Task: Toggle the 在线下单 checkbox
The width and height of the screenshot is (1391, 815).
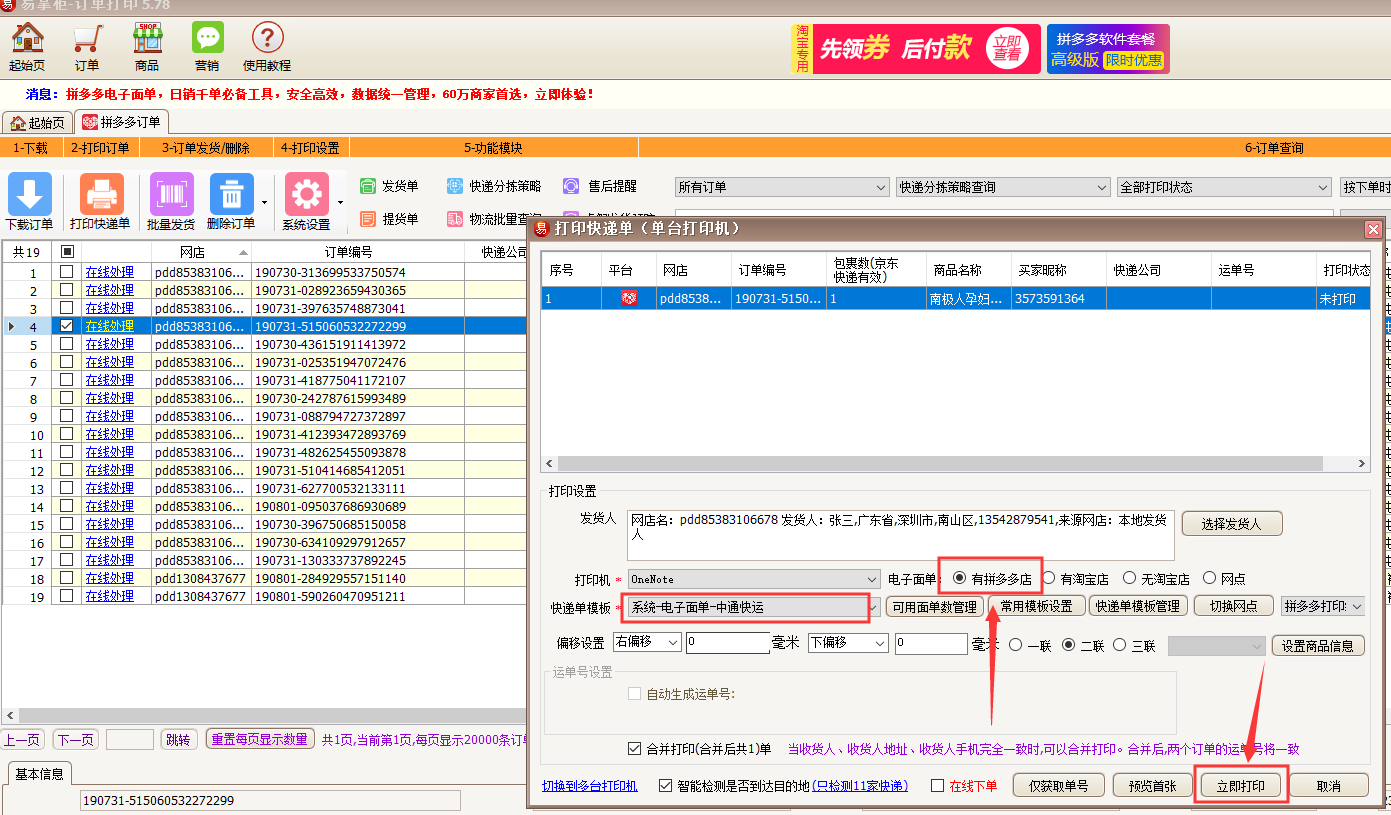Action: (937, 786)
